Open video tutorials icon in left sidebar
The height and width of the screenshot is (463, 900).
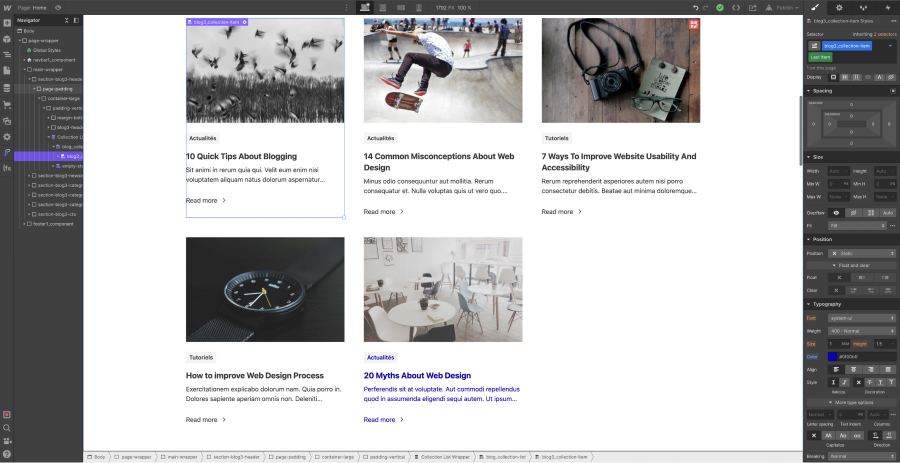pos(7,441)
